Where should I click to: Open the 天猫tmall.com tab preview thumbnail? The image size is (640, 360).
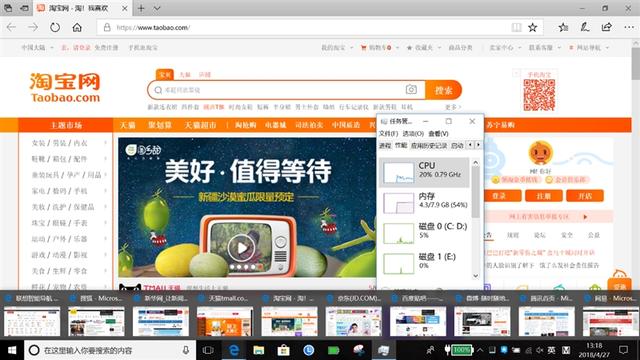coord(225,322)
